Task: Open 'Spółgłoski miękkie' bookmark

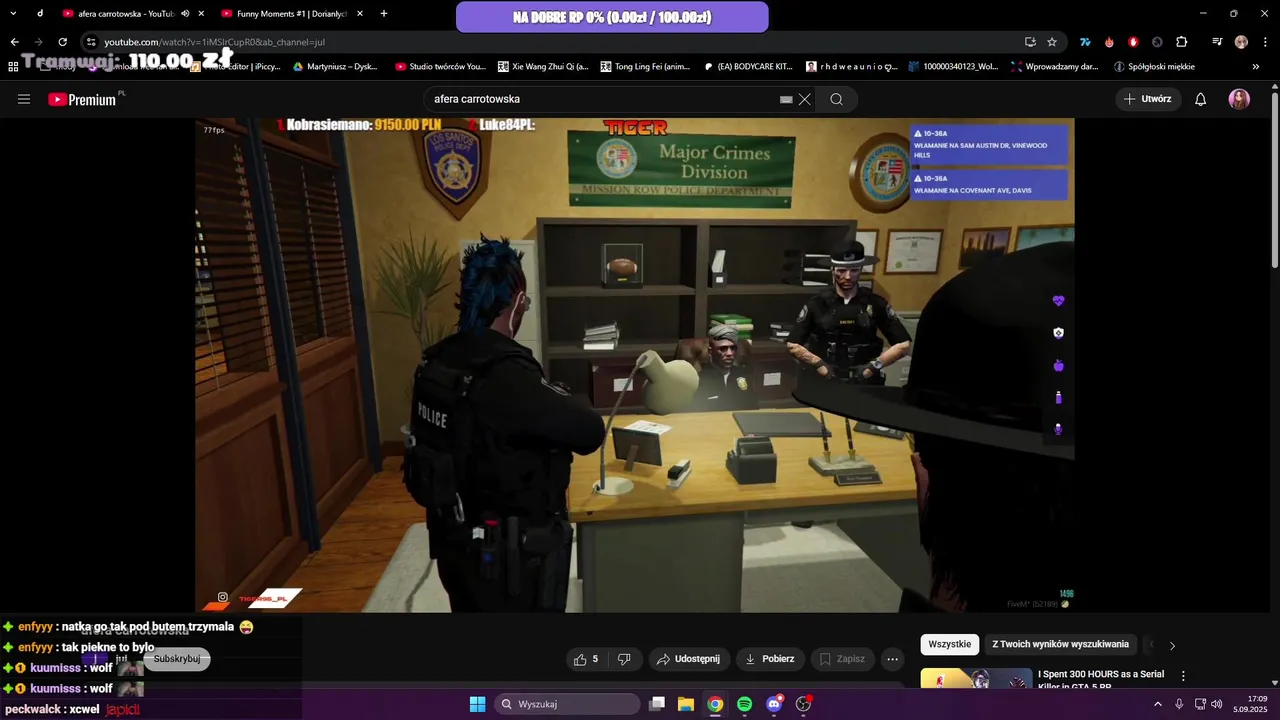Action: click(x=1154, y=67)
